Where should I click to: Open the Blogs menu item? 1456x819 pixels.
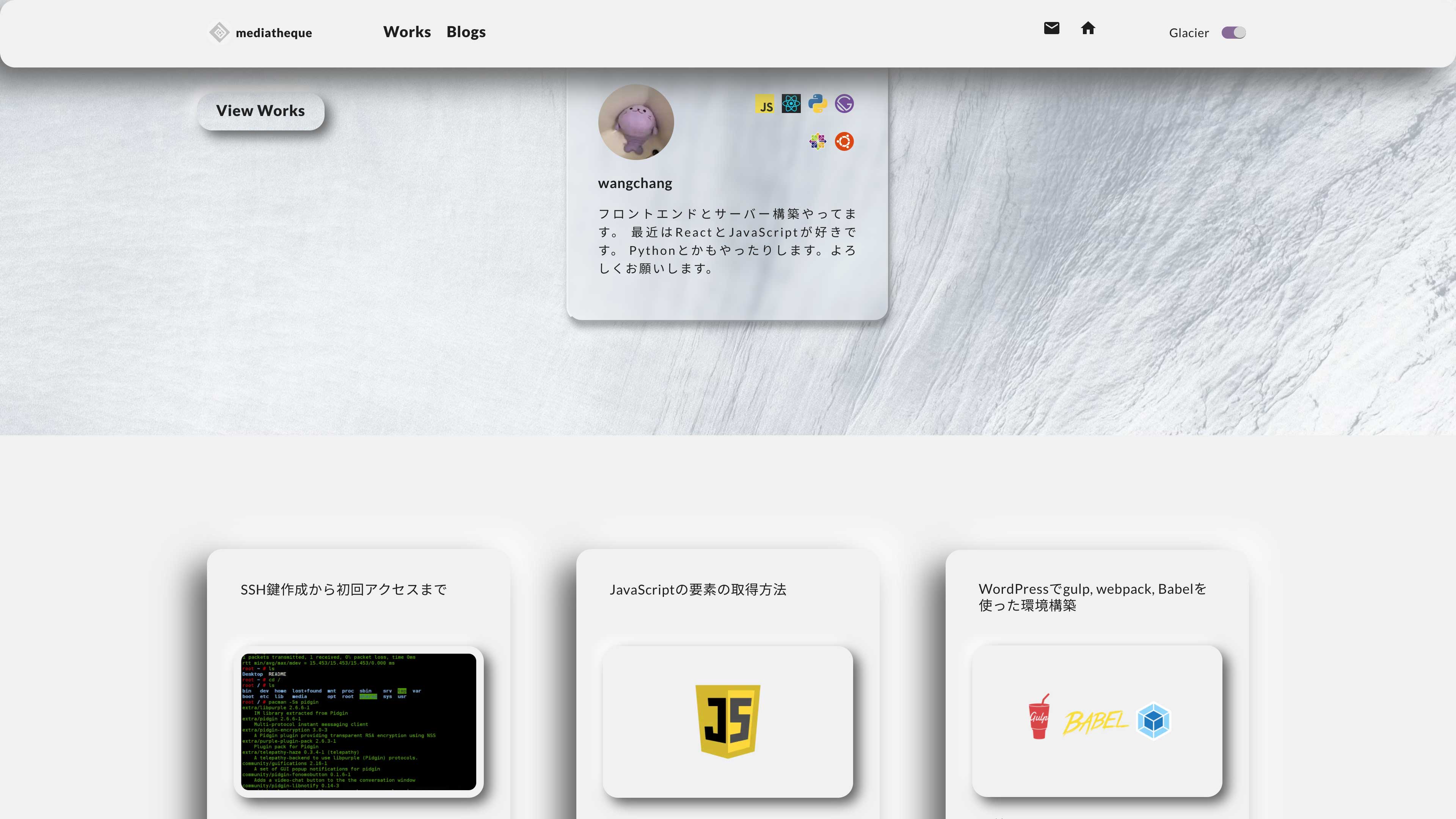click(x=466, y=31)
